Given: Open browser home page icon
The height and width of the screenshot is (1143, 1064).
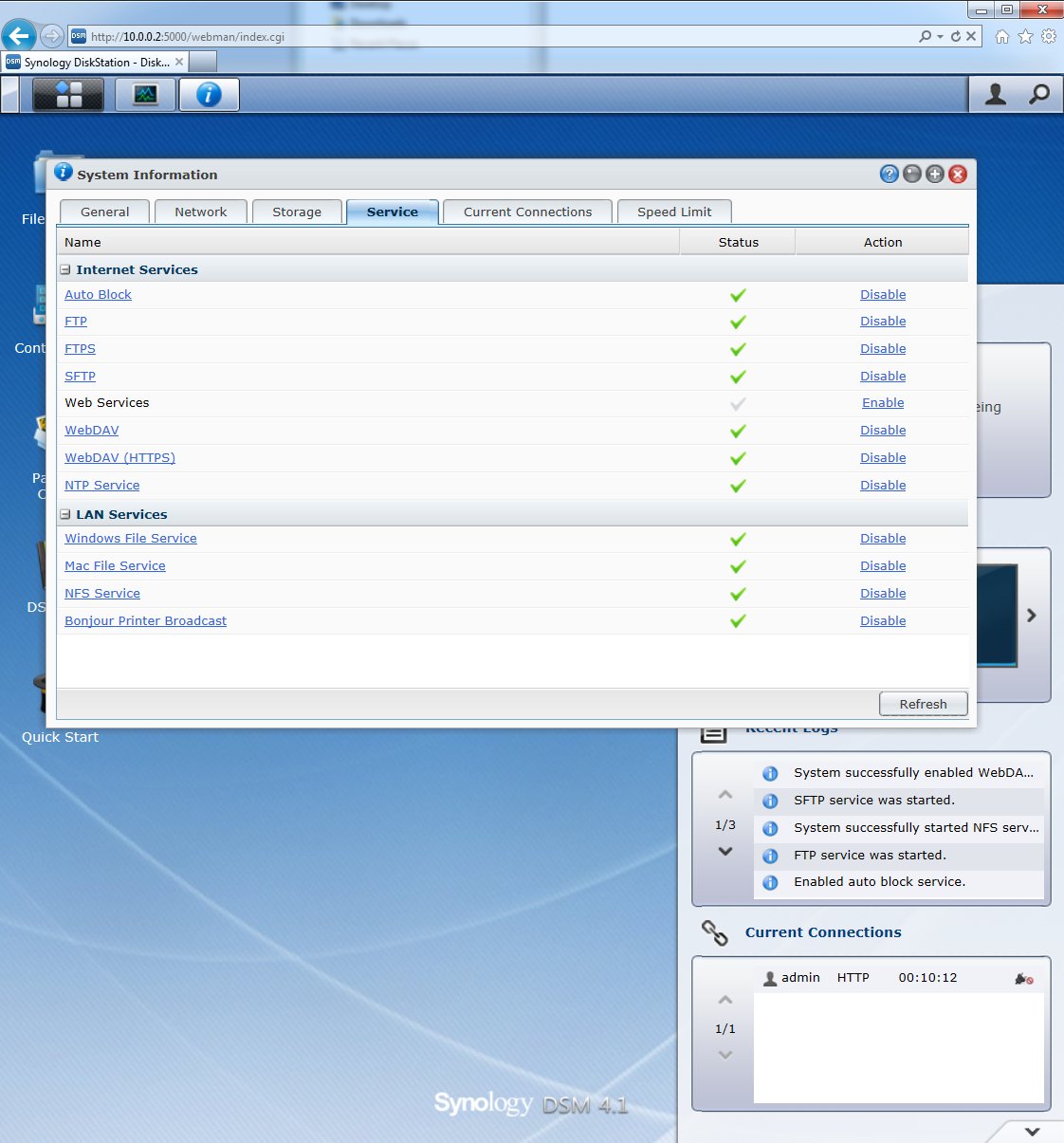Looking at the screenshot, I should pos(1002,36).
